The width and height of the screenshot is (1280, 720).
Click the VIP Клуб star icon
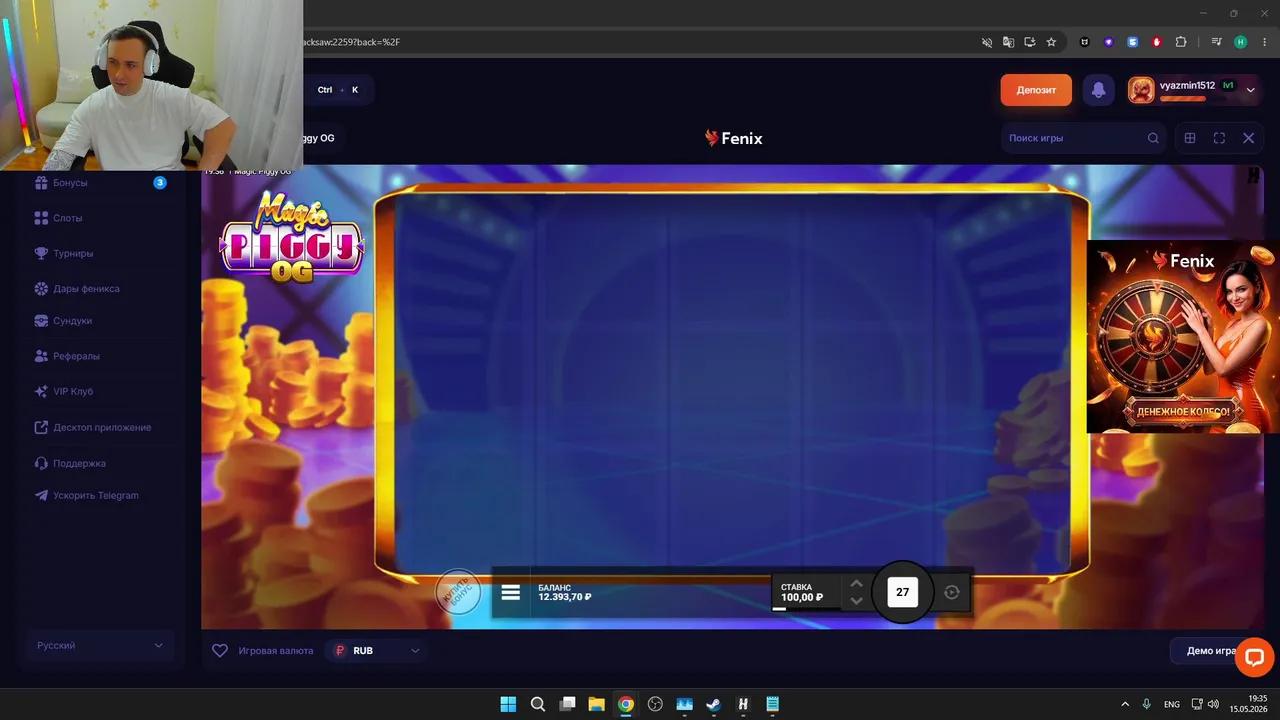click(x=41, y=391)
